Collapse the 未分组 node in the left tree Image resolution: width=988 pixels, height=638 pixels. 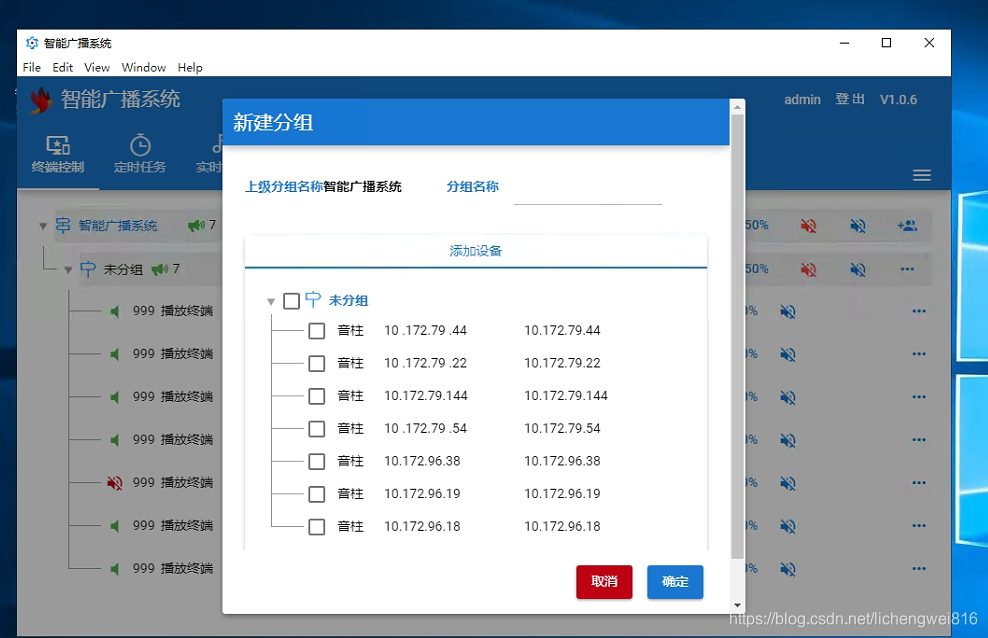click(68, 268)
